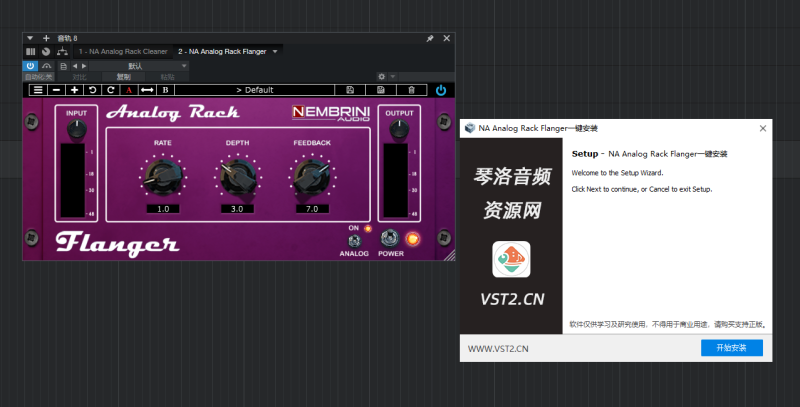
Task: Copy settings with the A/B arrow icon
Action: [x=147, y=90]
